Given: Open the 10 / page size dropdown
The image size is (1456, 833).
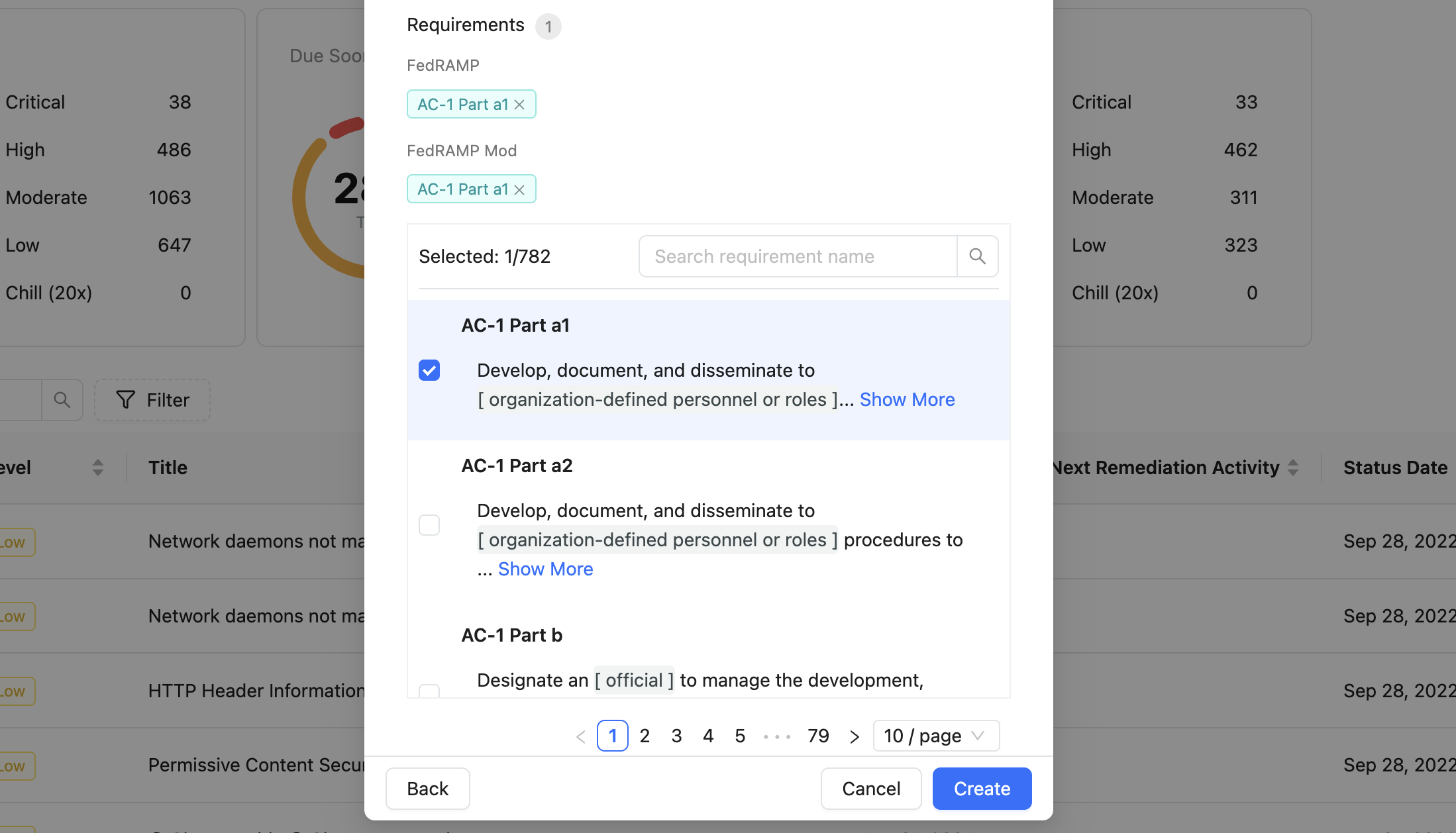Looking at the screenshot, I should (936, 736).
